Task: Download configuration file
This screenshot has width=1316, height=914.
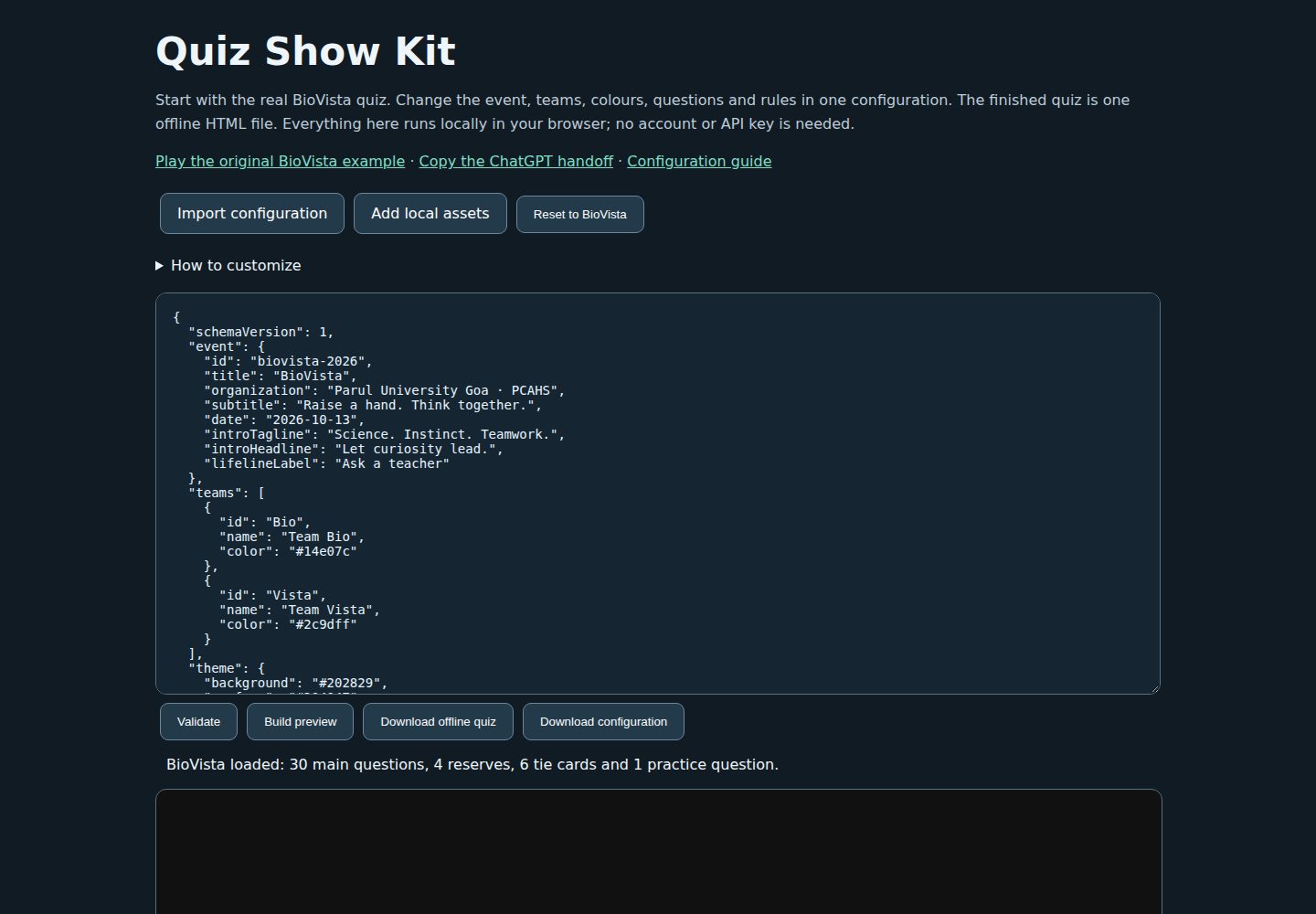Action: pyautogui.click(x=603, y=721)
